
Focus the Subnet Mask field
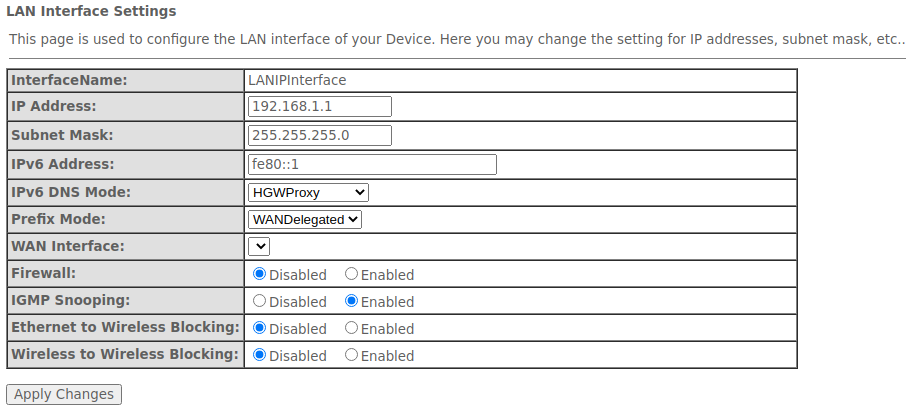(x=319, y=135)
